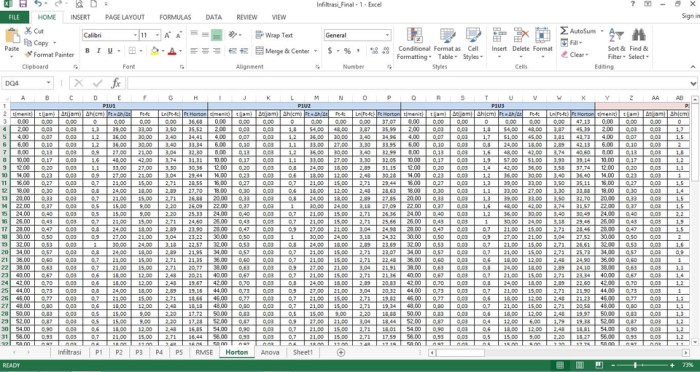Add a new sheet with the plus icon
Screen dimensions: 700x372
click(341, 352)
